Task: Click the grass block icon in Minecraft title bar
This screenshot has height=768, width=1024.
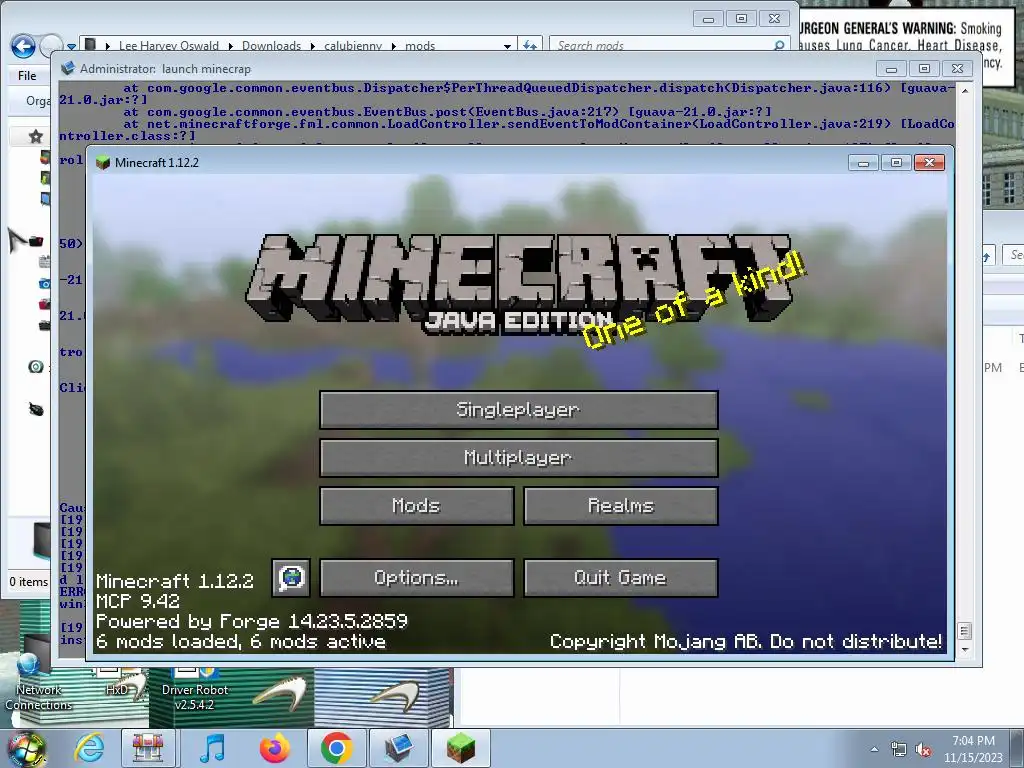Action: tap(103, 162)
